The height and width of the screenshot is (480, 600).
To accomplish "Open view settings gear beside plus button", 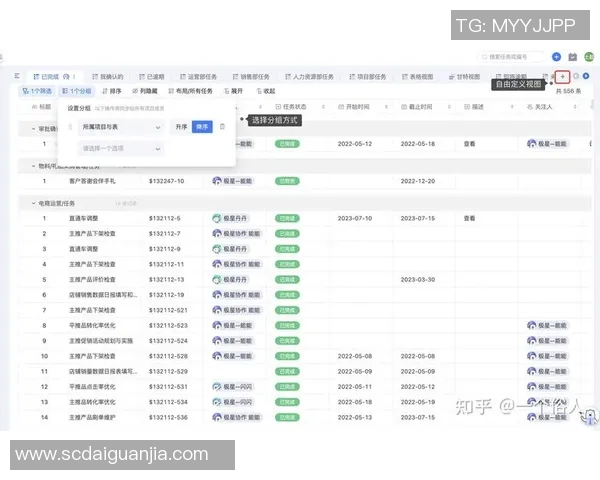I will (x=576, y=76).
